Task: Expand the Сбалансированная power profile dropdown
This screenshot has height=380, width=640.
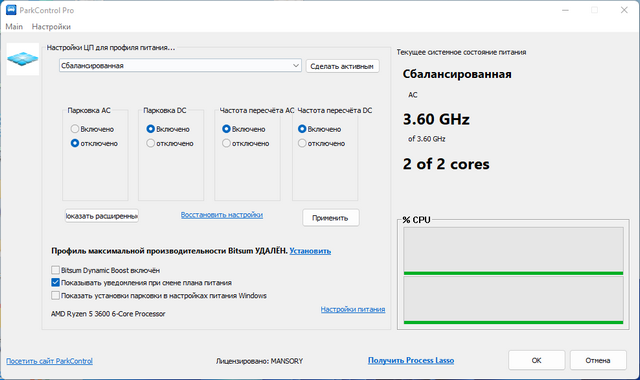Action: click(180, 66)
